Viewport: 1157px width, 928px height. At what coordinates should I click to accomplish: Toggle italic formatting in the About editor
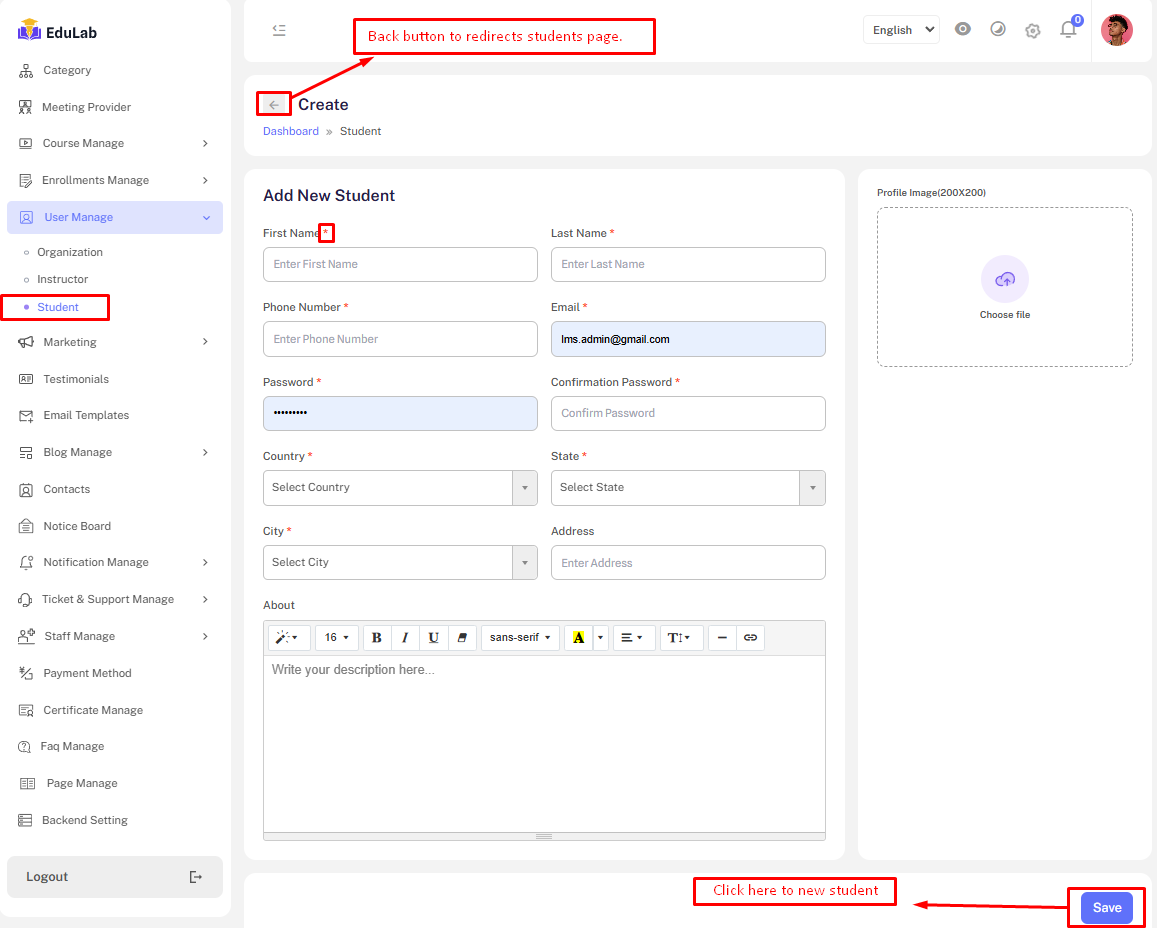405,638
